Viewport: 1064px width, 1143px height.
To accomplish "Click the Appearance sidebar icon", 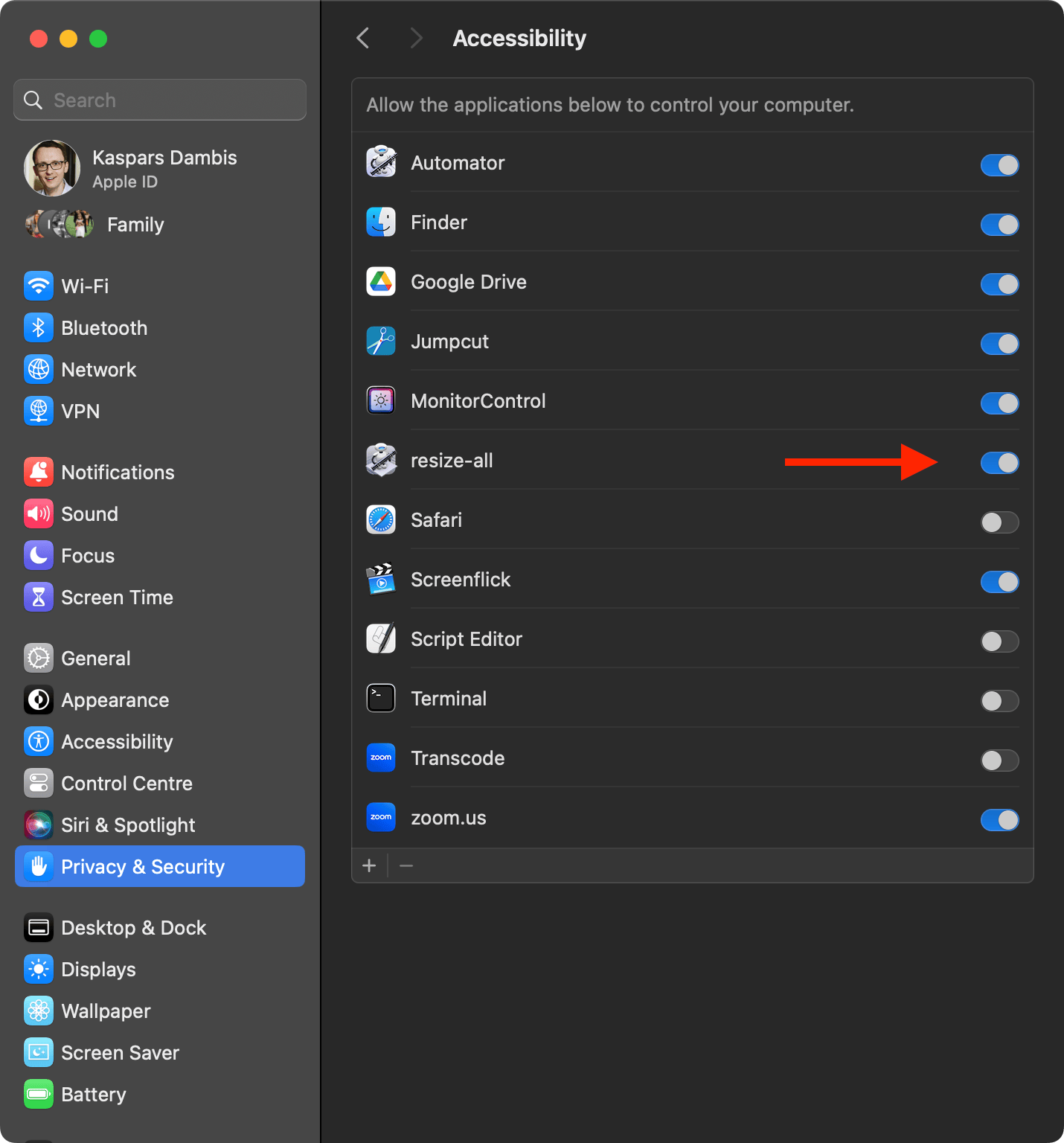I will tap(39, 699).
